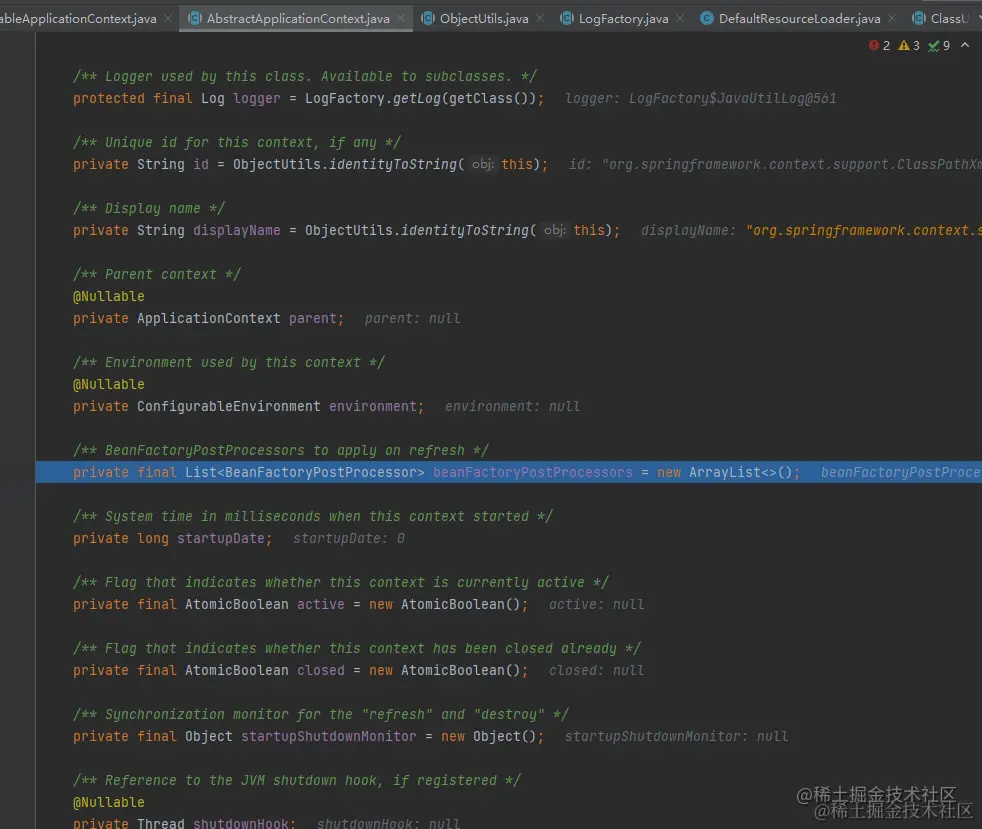
Task: Click the green typo check indicator showing 9
Action: click(x=939, y=46)
